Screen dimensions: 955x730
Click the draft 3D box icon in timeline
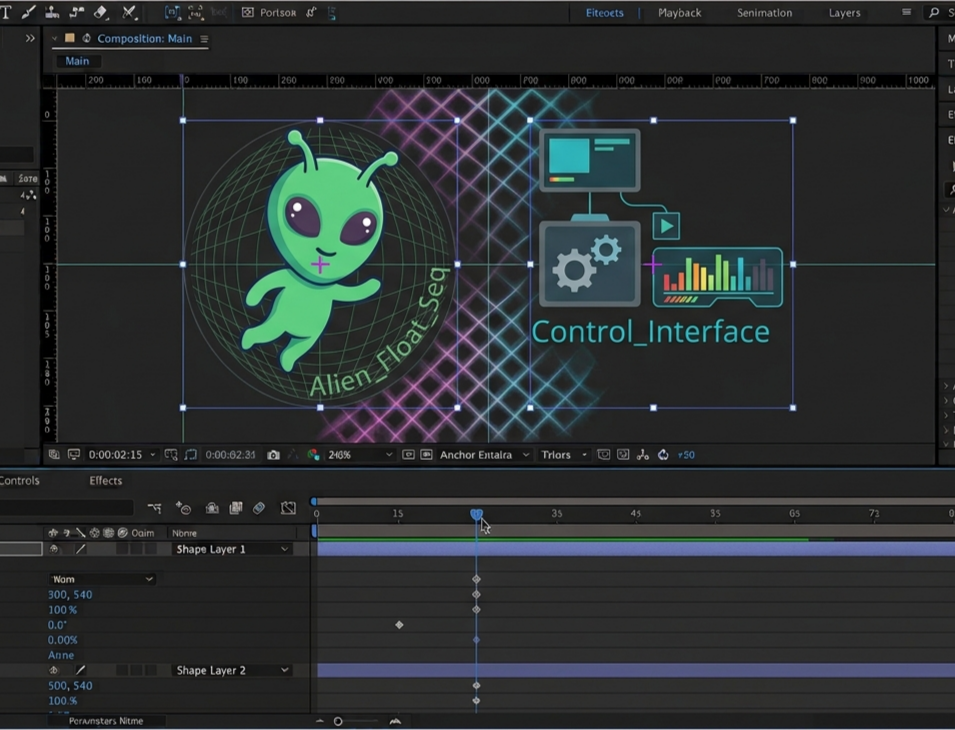tap(288, 507)
